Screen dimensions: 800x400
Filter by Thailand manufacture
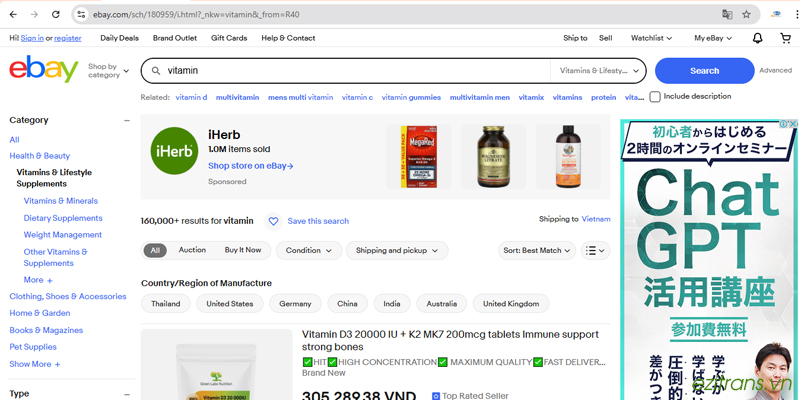(166, 304)
